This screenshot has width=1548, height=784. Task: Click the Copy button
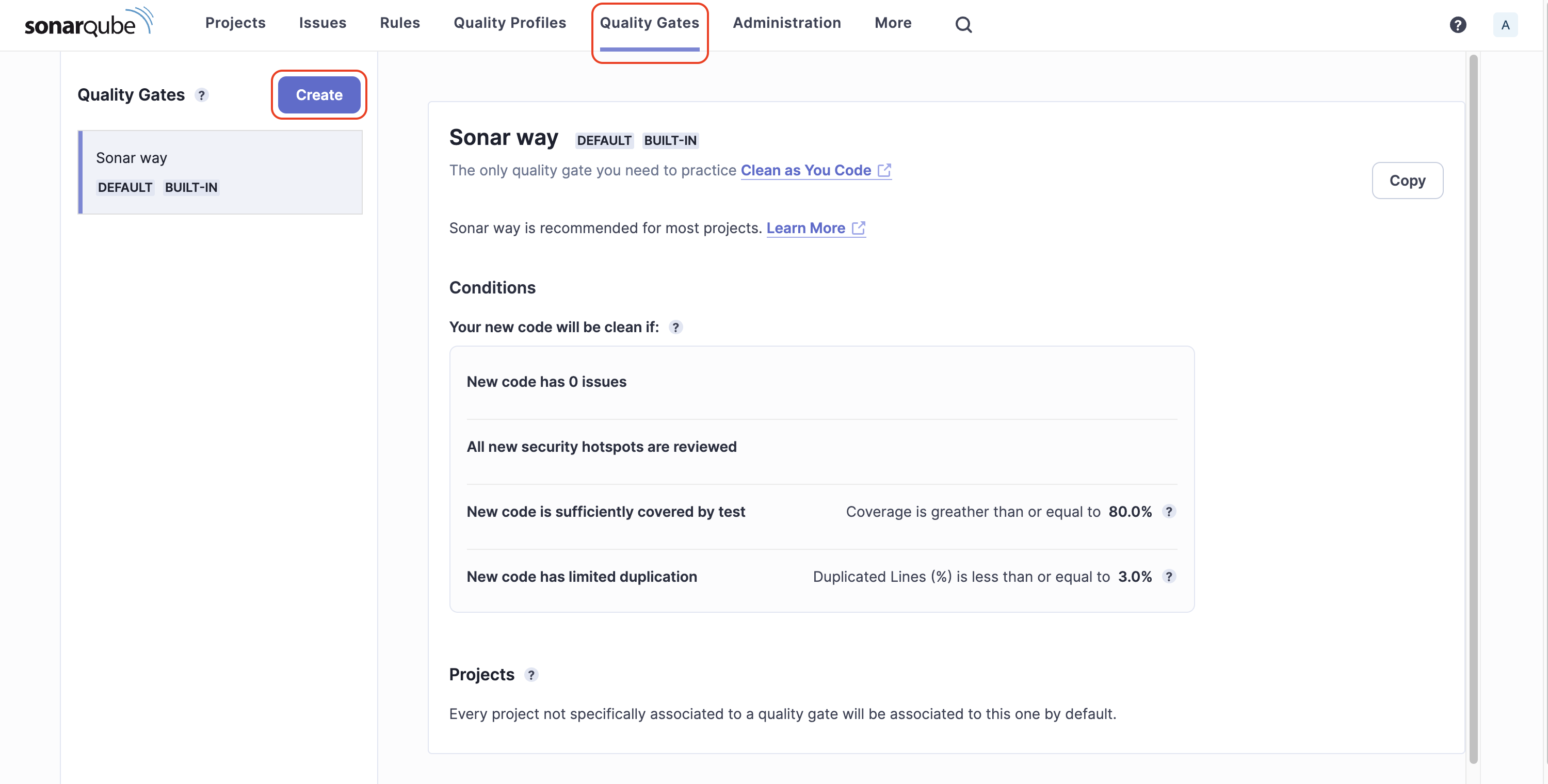(1407, 180)
